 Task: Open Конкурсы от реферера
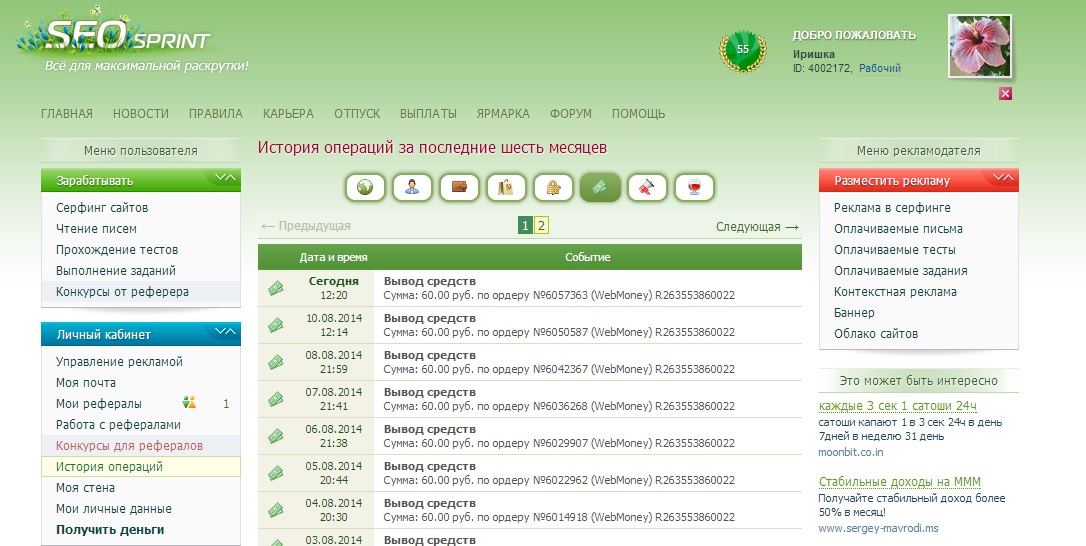pos(122,292)
